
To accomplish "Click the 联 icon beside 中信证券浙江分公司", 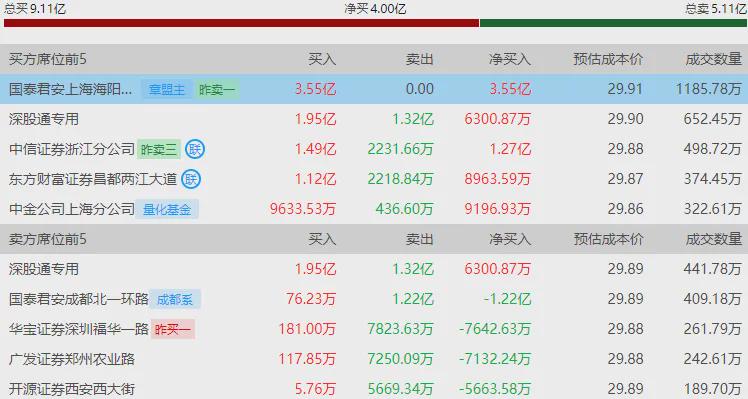I will pyautogui.click(x=195, y=149).
